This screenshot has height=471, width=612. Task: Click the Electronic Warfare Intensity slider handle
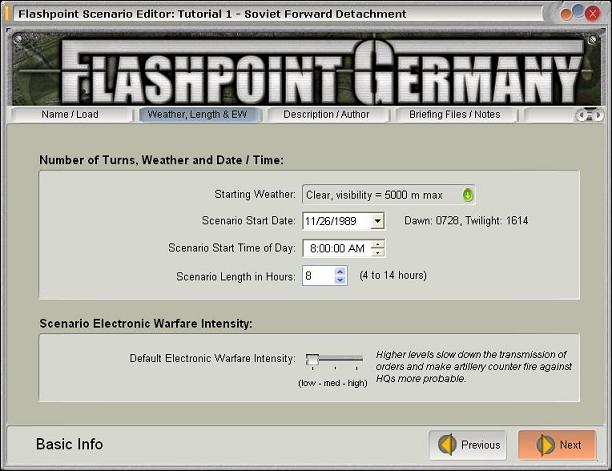pyautogui.click(x=312, y=359)
